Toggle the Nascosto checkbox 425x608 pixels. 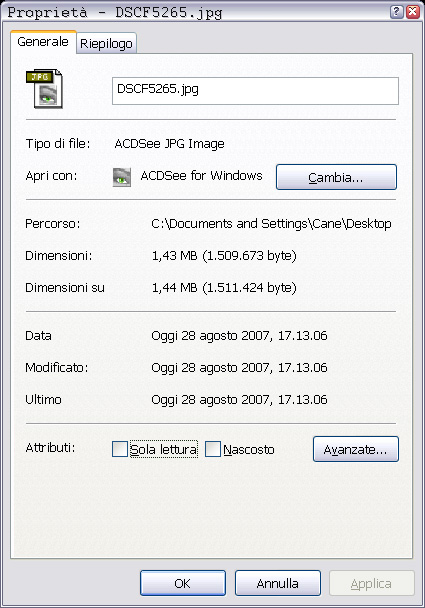(213, 449)
